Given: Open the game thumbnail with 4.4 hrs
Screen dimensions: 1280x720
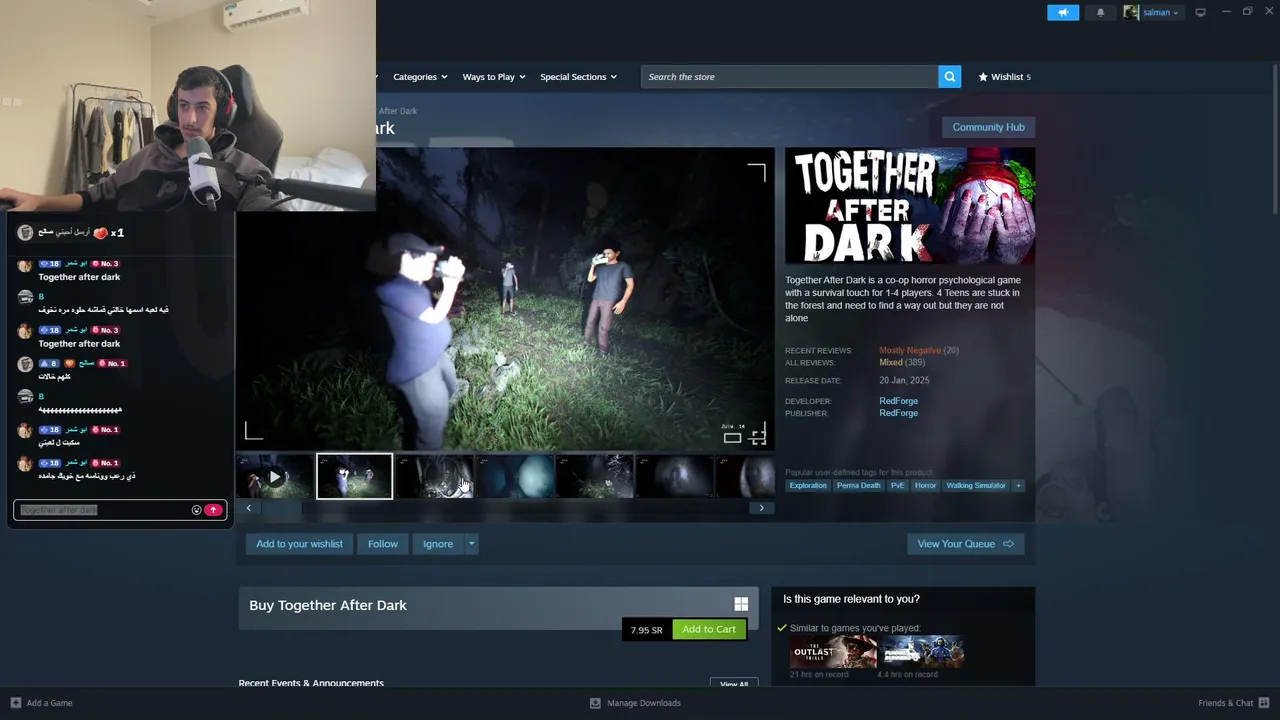Looking at the screenshot, I should (920, 652).
